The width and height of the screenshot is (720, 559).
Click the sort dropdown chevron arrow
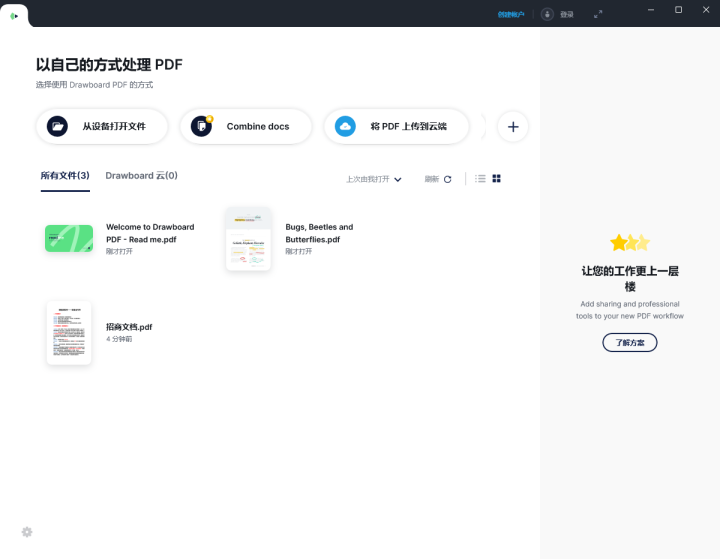(398, 180)
